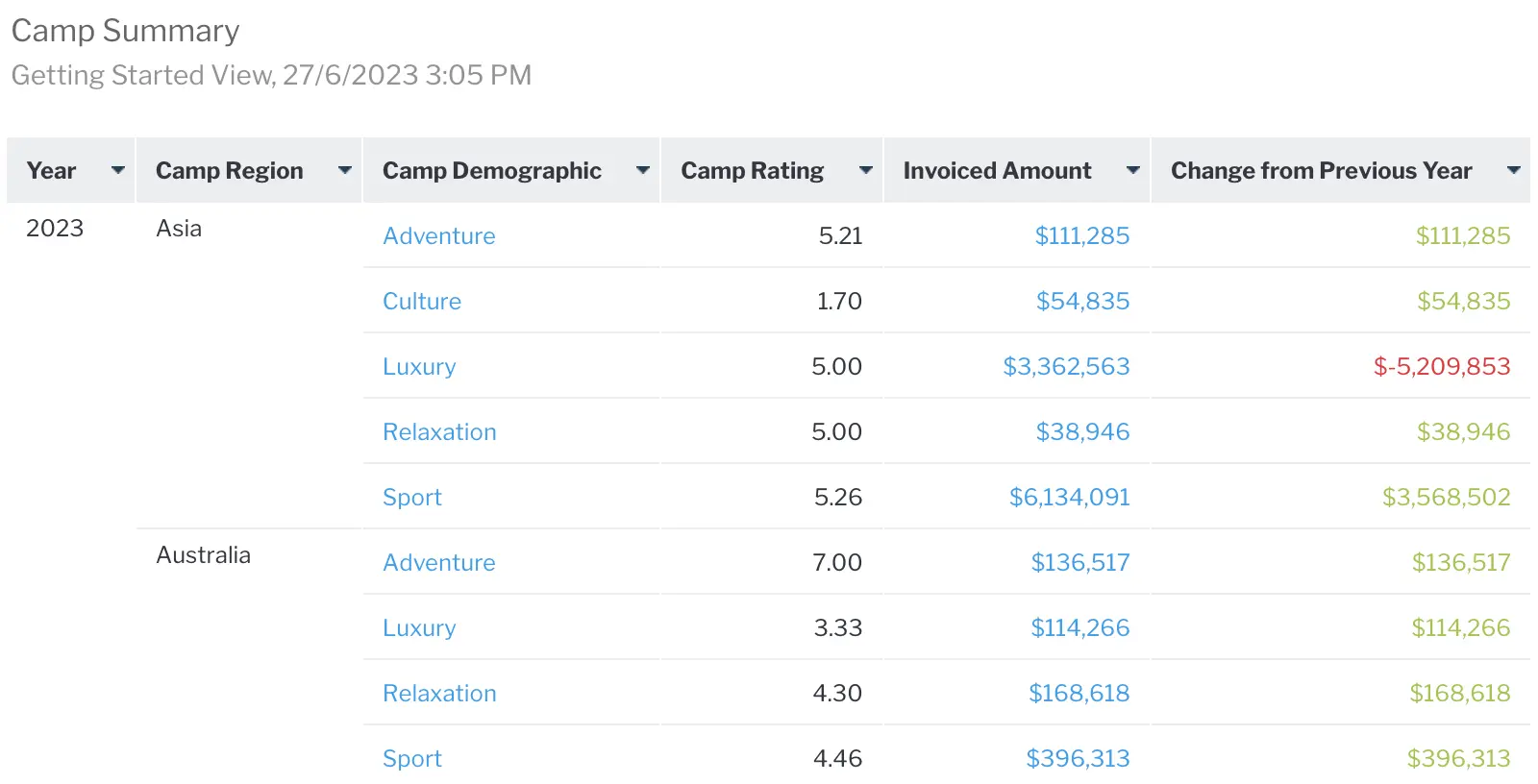Click the Australia Sport demographic link
The image size is (1538, 784).
click(411, 758)
